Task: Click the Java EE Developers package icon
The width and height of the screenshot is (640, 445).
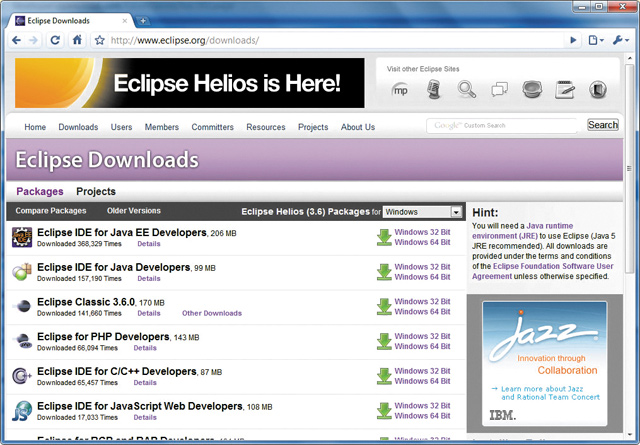Action: tap(22, 237)
